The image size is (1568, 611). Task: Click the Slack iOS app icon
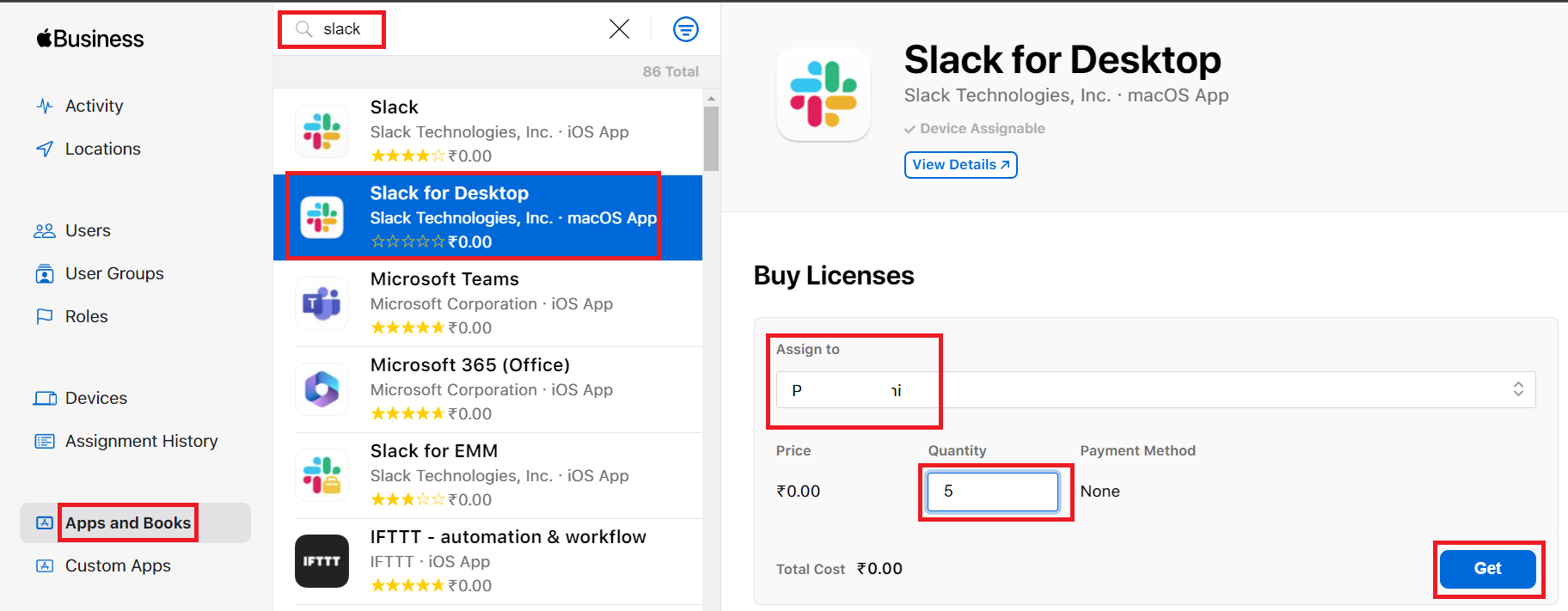click(x=322, y=131)
